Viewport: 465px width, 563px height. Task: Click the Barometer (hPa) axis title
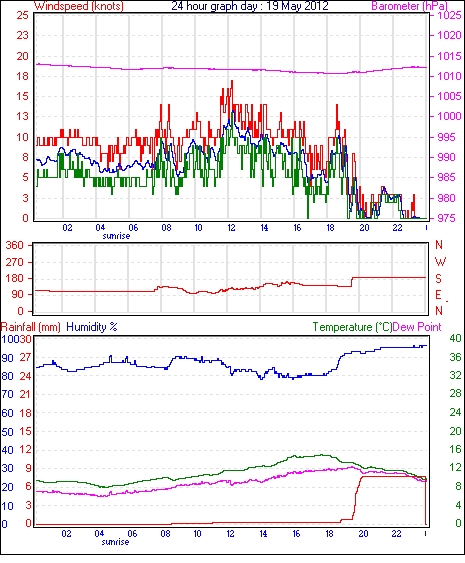409,6
